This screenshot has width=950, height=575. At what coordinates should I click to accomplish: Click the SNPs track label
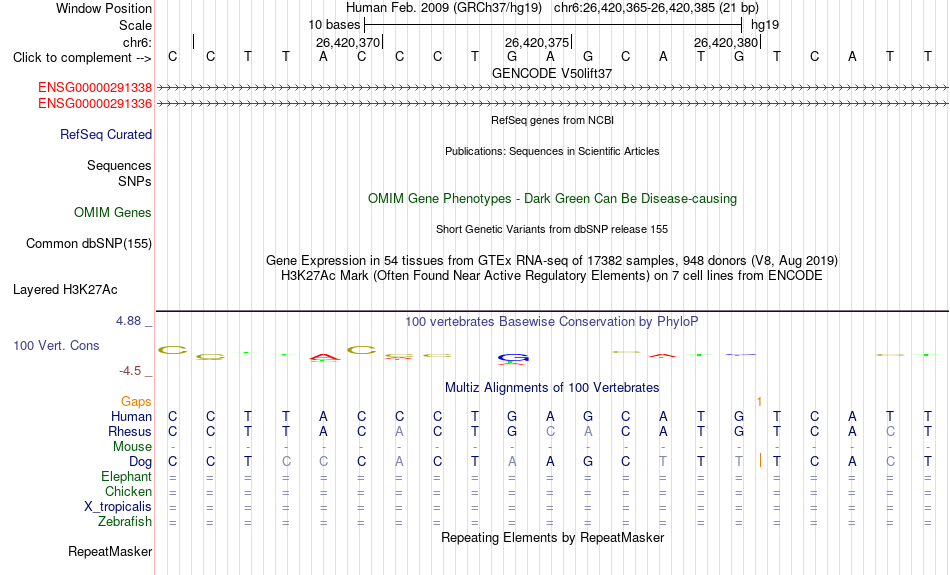click(135, 181)
